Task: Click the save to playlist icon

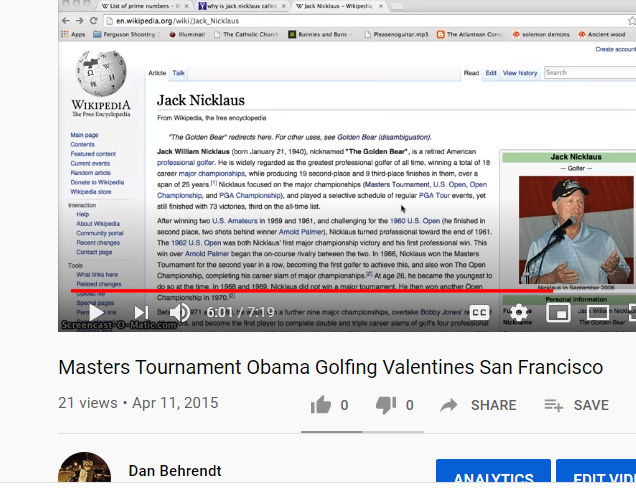Action: [x=554, y=405]
